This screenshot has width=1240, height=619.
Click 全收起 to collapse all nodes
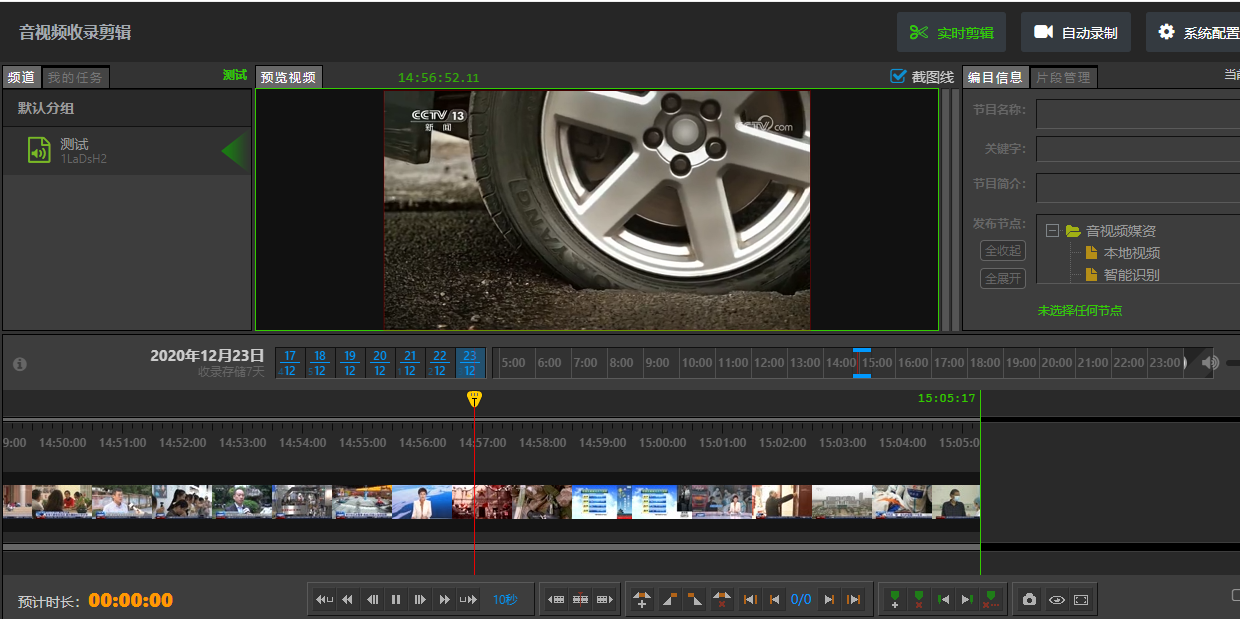(x=1002, y=251)
